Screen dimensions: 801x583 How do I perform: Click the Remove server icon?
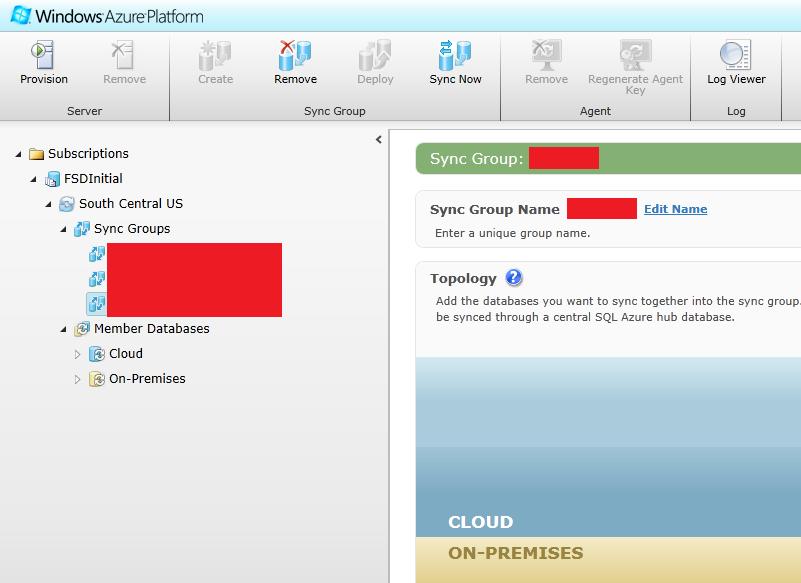(123, 55)
